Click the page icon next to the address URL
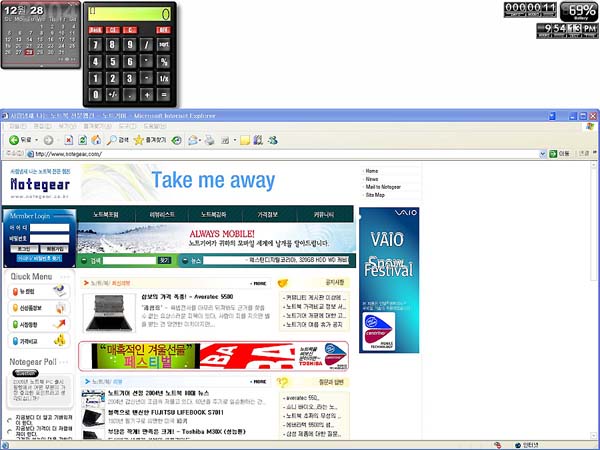This screenshot has height=450, width=600. click(x=31, y=154)
